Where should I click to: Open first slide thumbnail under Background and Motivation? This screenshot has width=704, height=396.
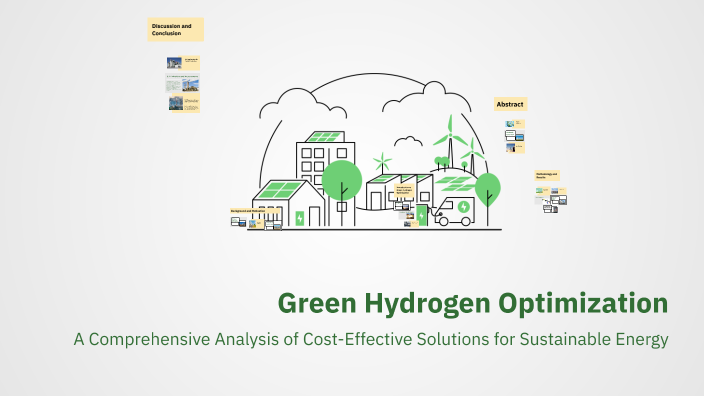pyautogui.click(x=238, y=221)
